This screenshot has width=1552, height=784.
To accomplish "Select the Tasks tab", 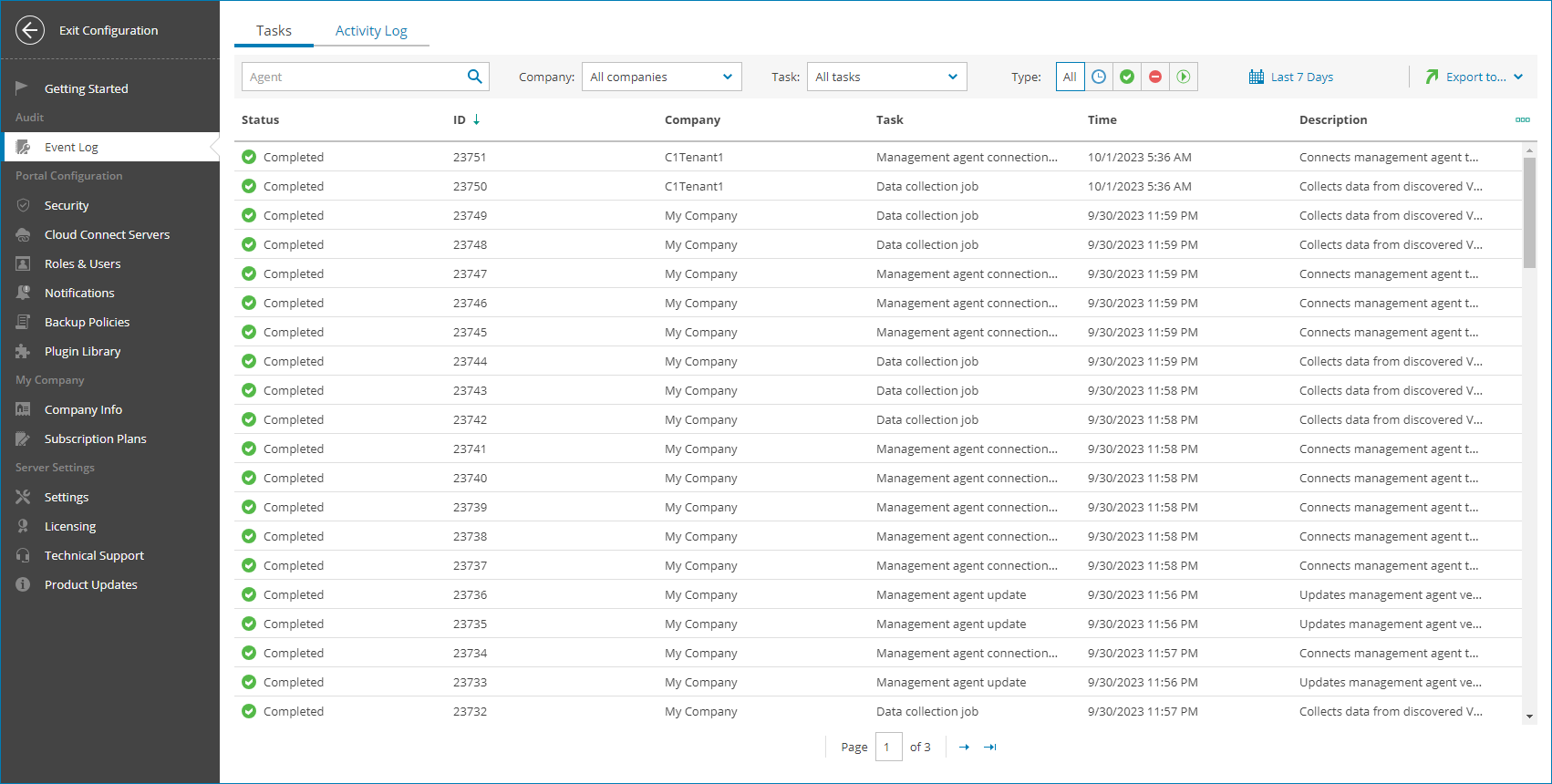I will click(274, 30).
